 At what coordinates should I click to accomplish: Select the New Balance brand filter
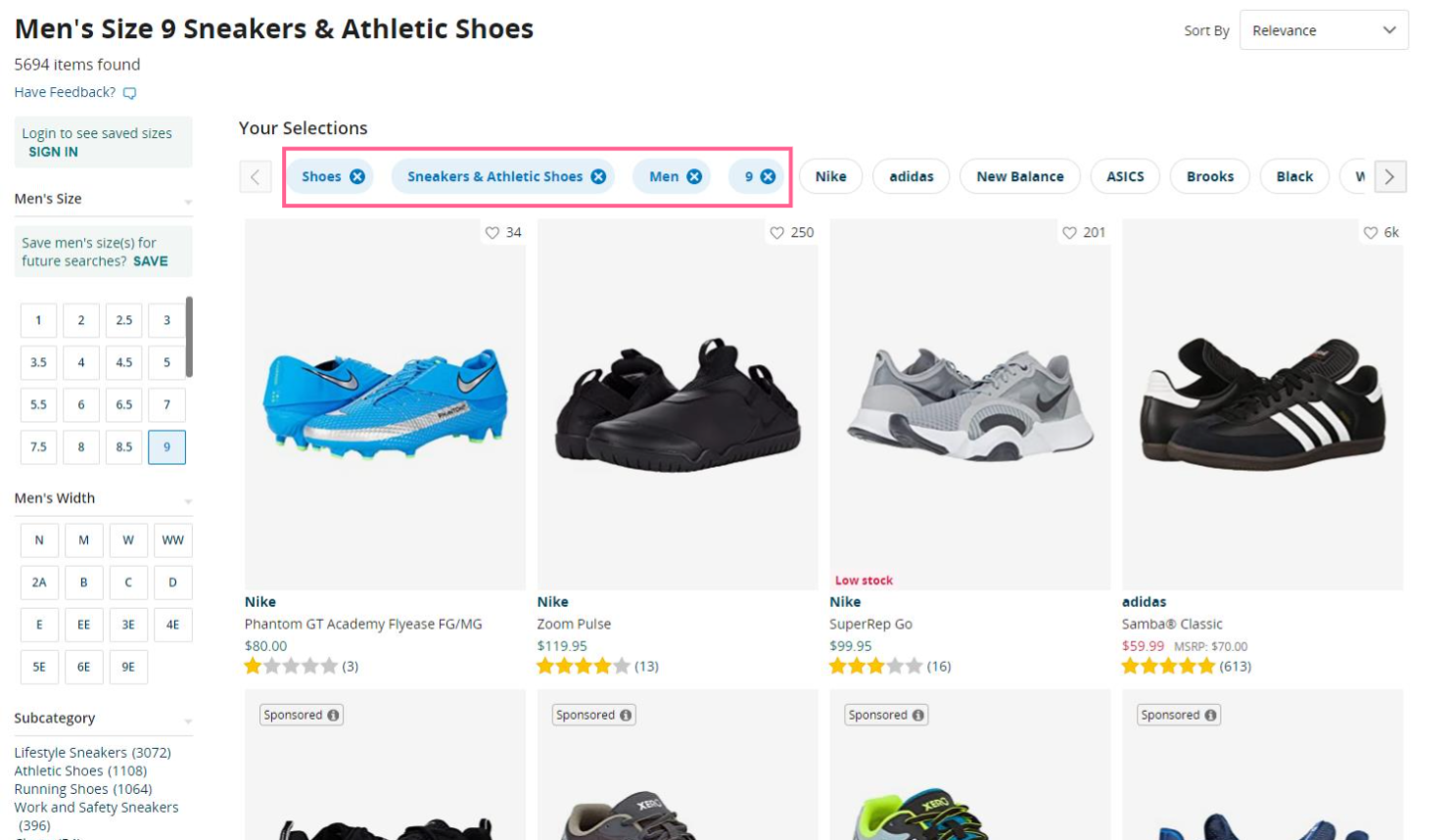[1019, 176]
